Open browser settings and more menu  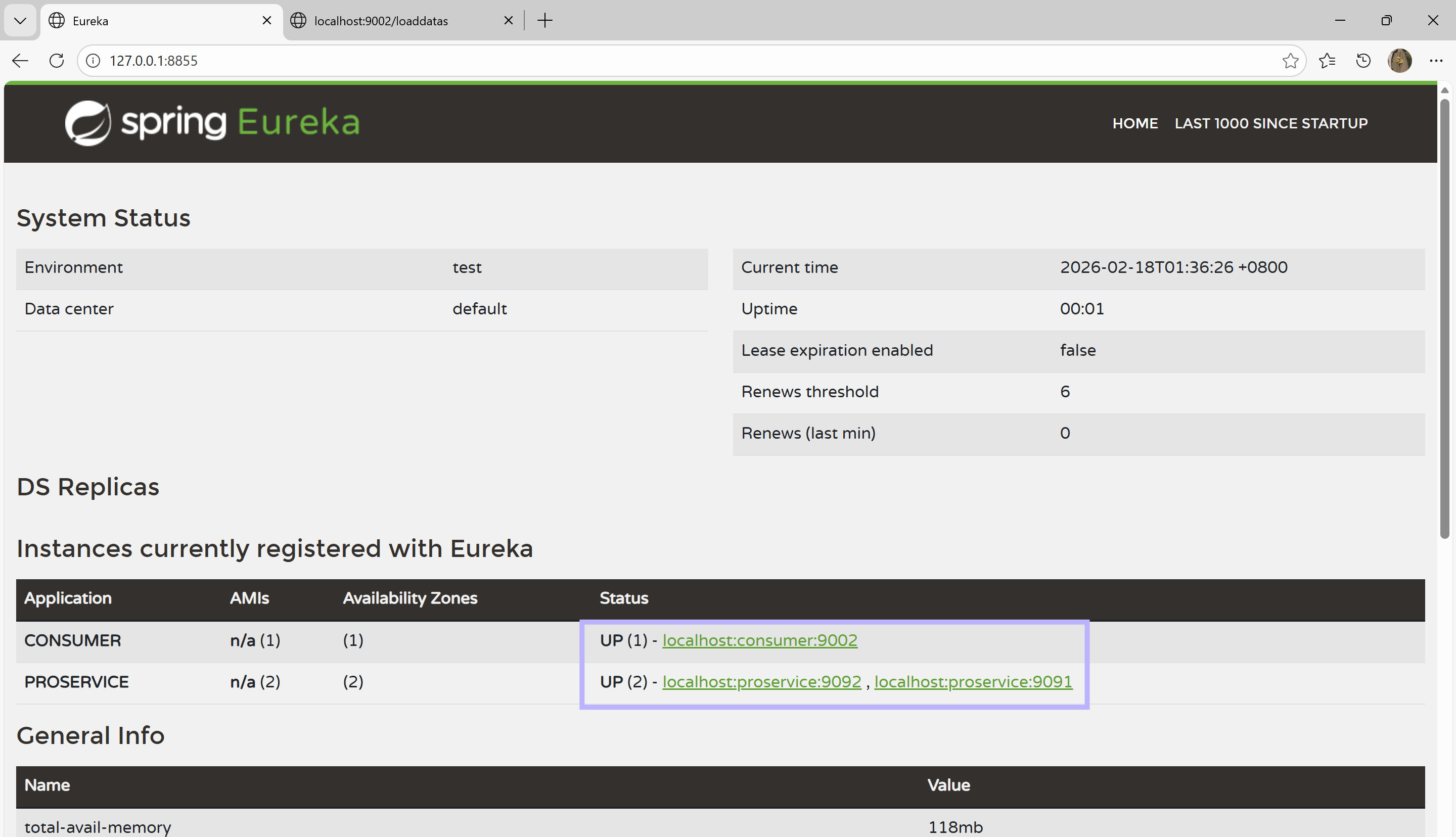(1436, 60)
